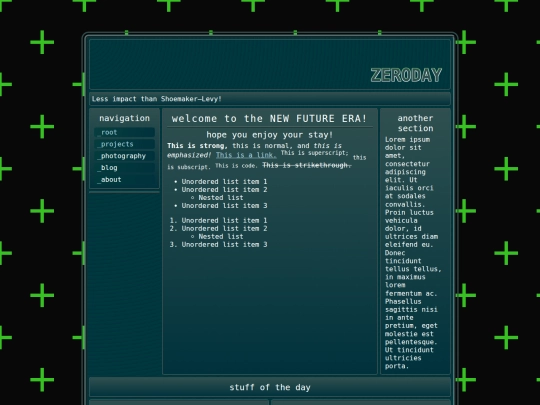This screenshot has width=540, height=405.
Task: Click the ZERODAY site logo
Action: pos(406,75)
